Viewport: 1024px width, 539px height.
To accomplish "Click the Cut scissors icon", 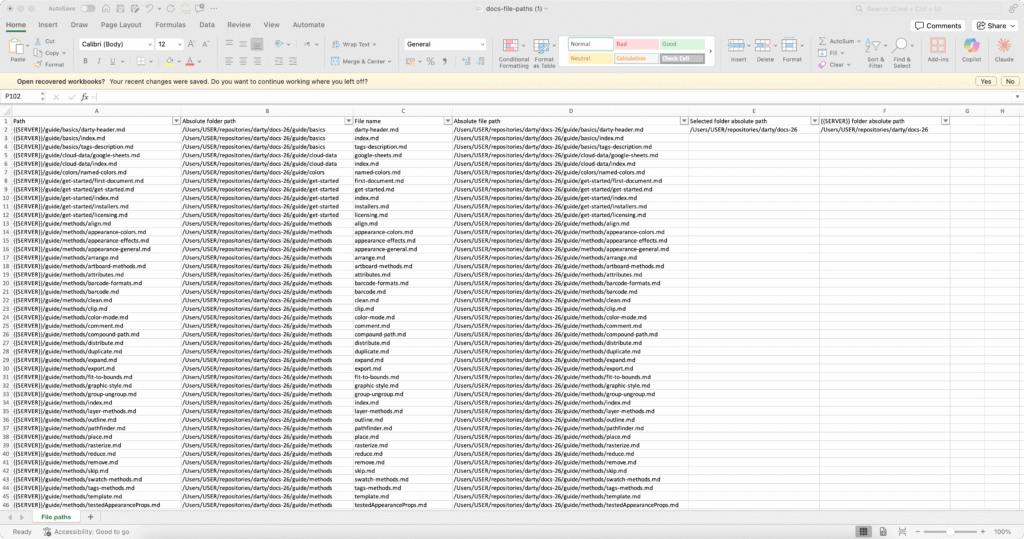I will (x=38, y=41).
